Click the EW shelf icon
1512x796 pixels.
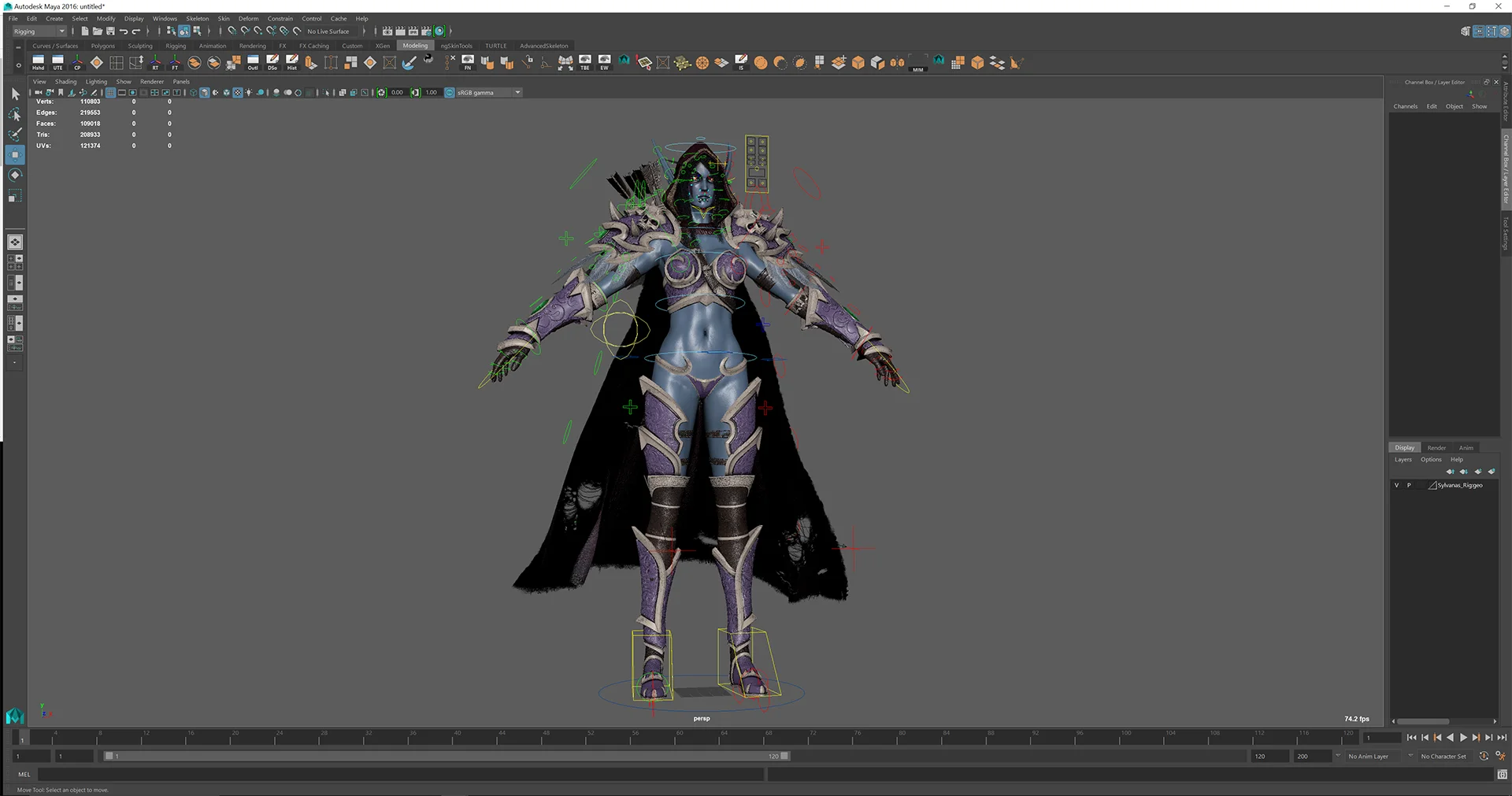click(x=604, y=63)
